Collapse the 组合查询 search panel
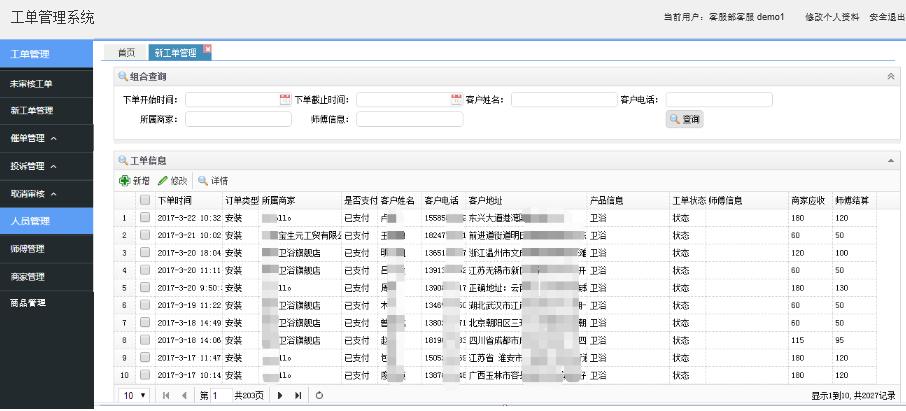The height and width of the screenshot is (411, 906). [890, 76]
